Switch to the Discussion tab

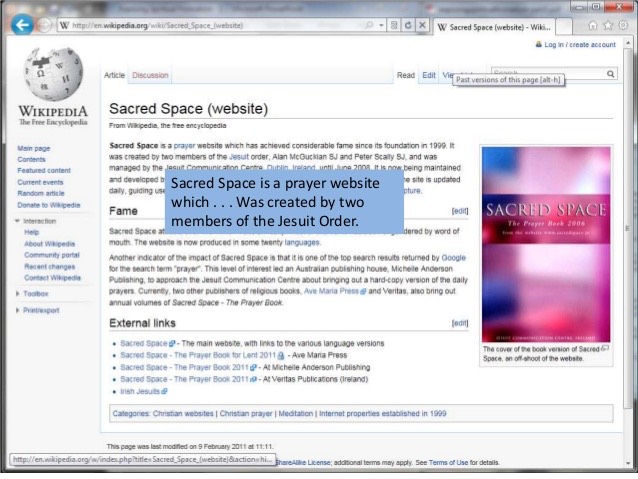coord(150,75)
